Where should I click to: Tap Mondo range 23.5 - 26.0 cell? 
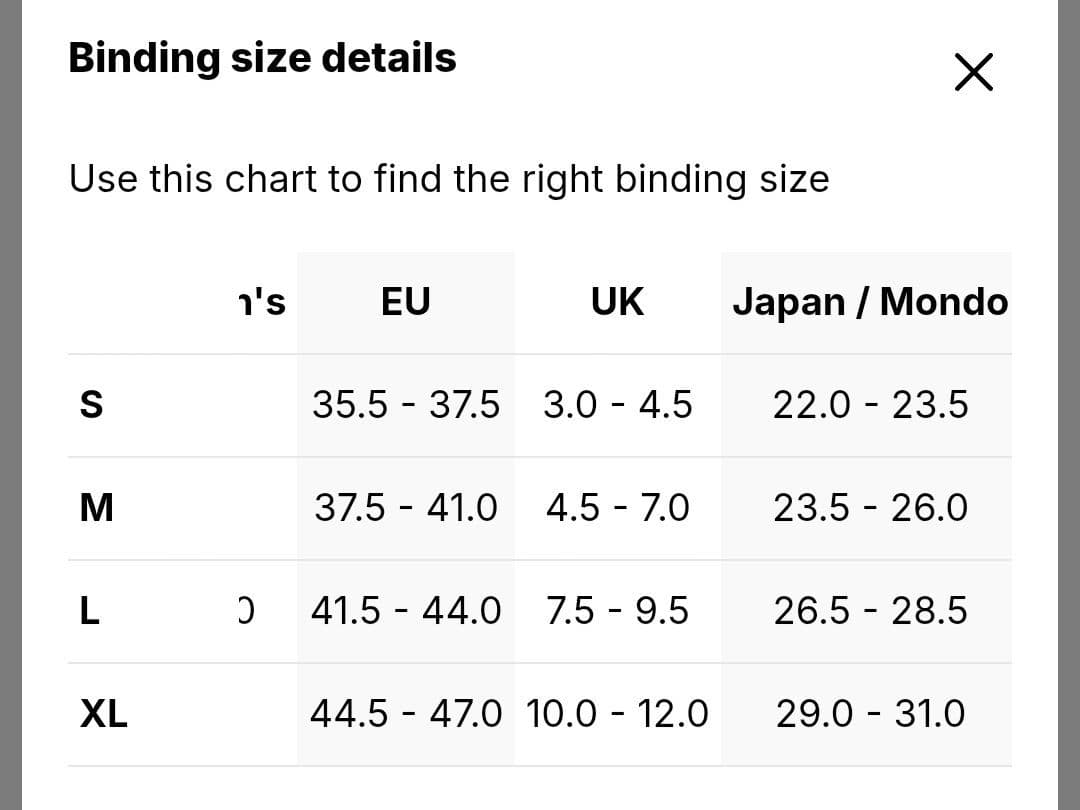[x=869, y=508]
